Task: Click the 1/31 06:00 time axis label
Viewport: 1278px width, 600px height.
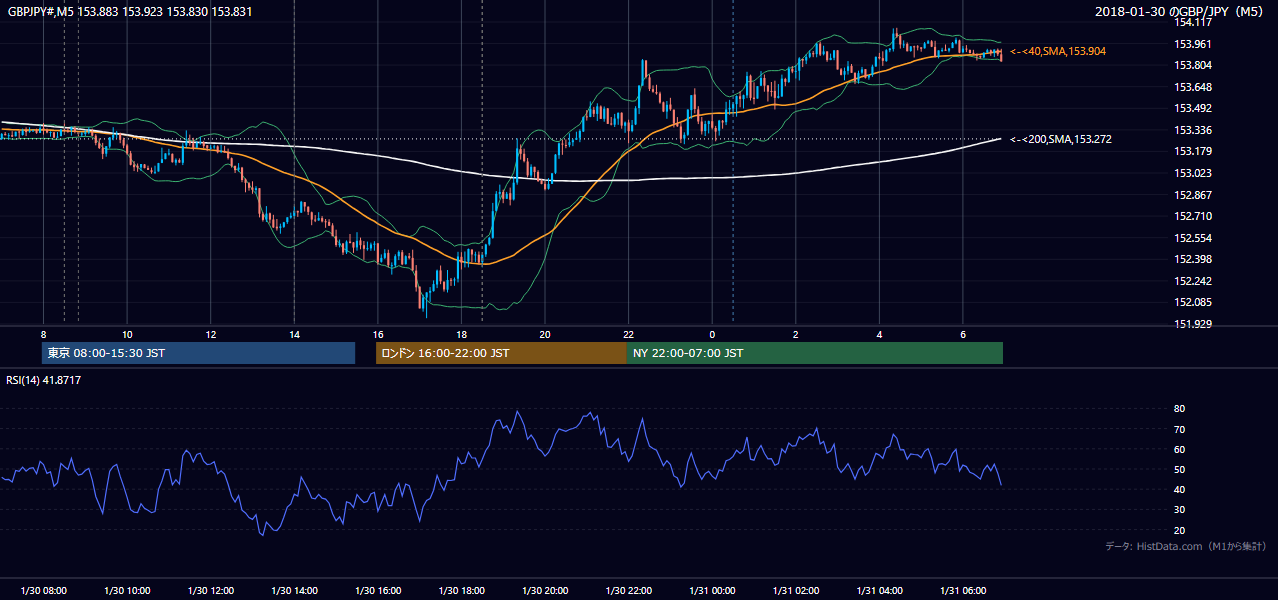Action: 962,591
